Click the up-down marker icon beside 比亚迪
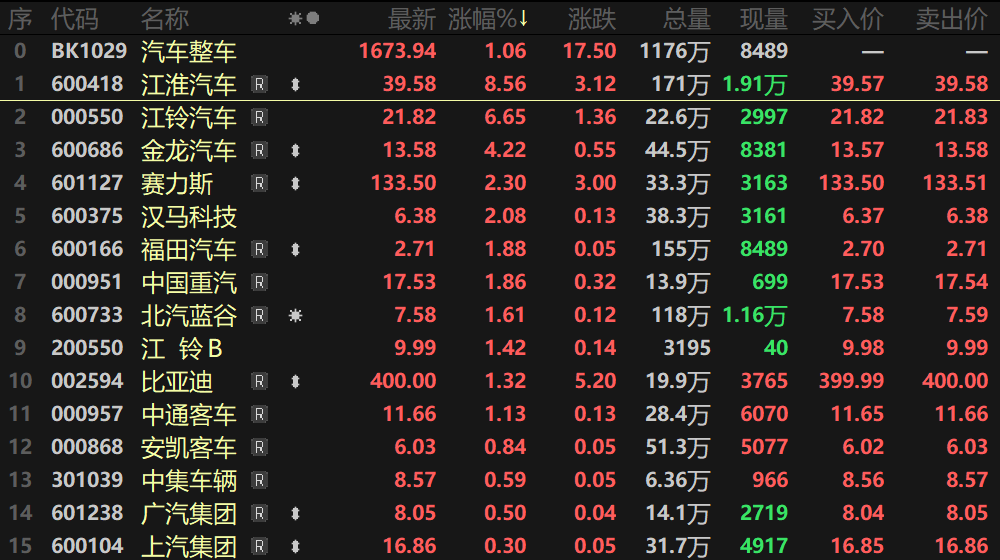 [295, 381]
